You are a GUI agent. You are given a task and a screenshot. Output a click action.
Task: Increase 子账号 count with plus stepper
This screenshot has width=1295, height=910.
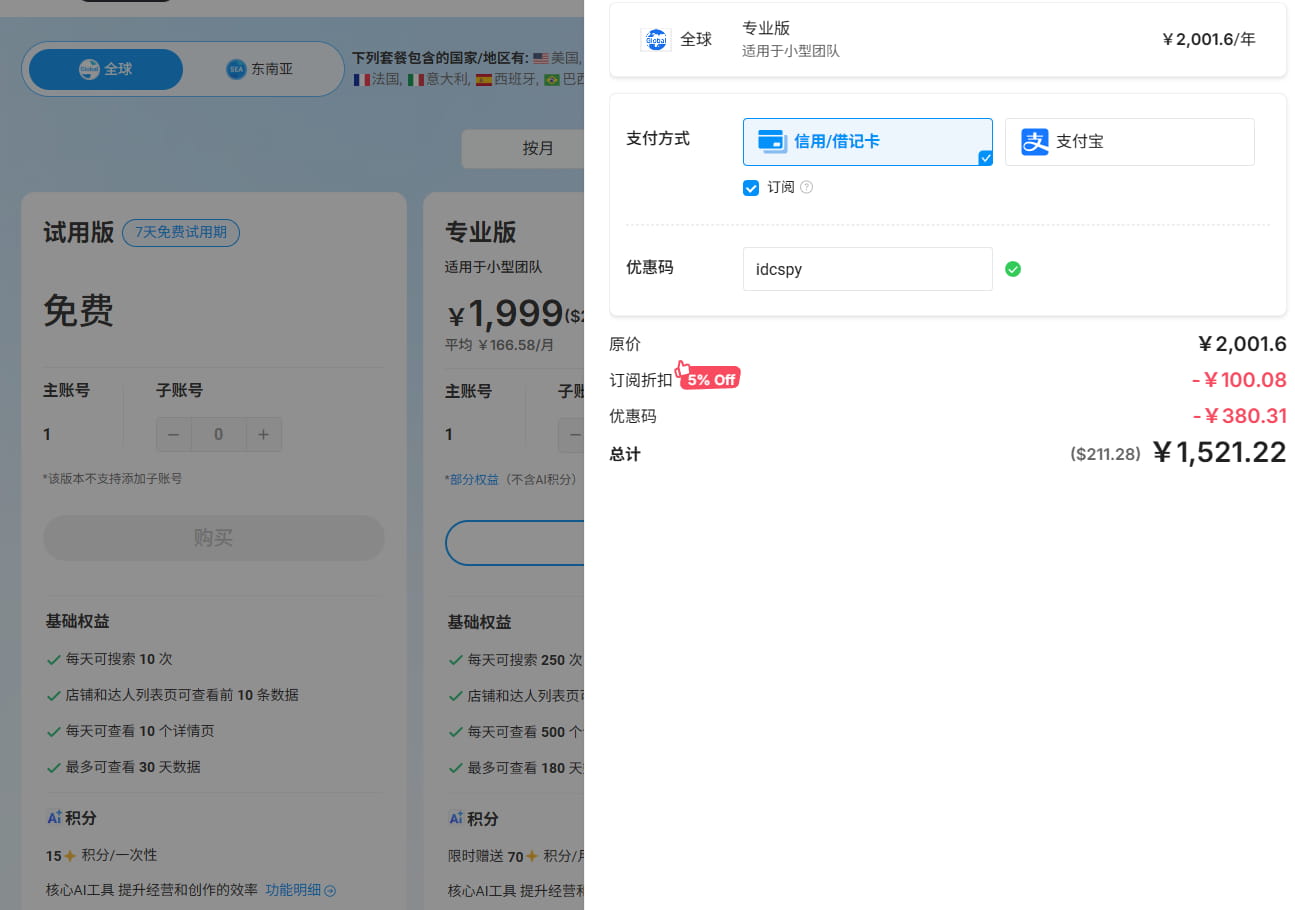[263, 434]
